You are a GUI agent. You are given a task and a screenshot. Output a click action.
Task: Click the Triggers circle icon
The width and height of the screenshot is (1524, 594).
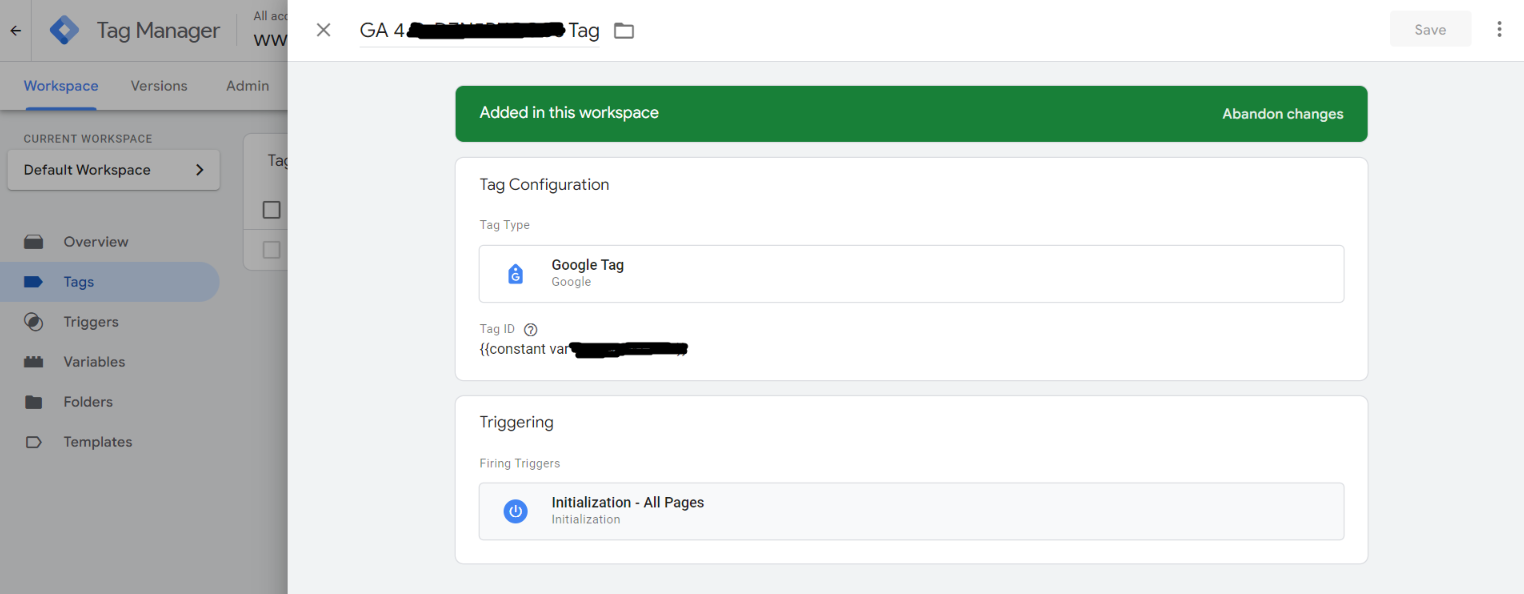(x=33, y=322)
